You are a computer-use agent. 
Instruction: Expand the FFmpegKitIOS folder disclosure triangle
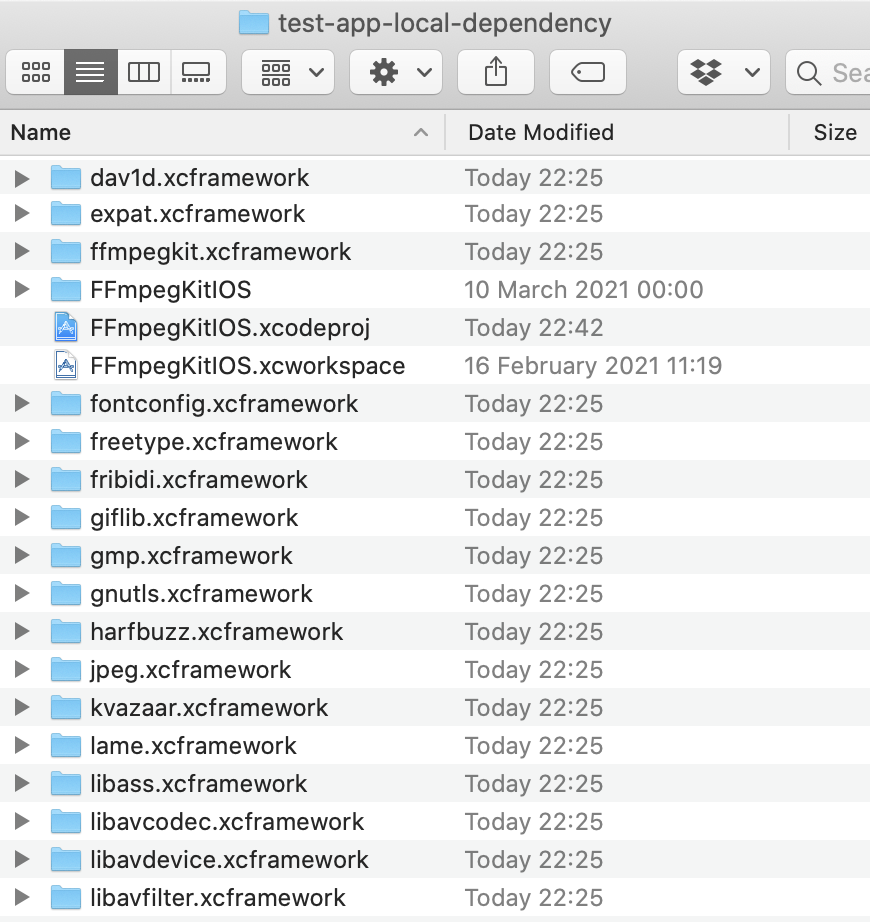pyautogui.click(x=22, y=291)
